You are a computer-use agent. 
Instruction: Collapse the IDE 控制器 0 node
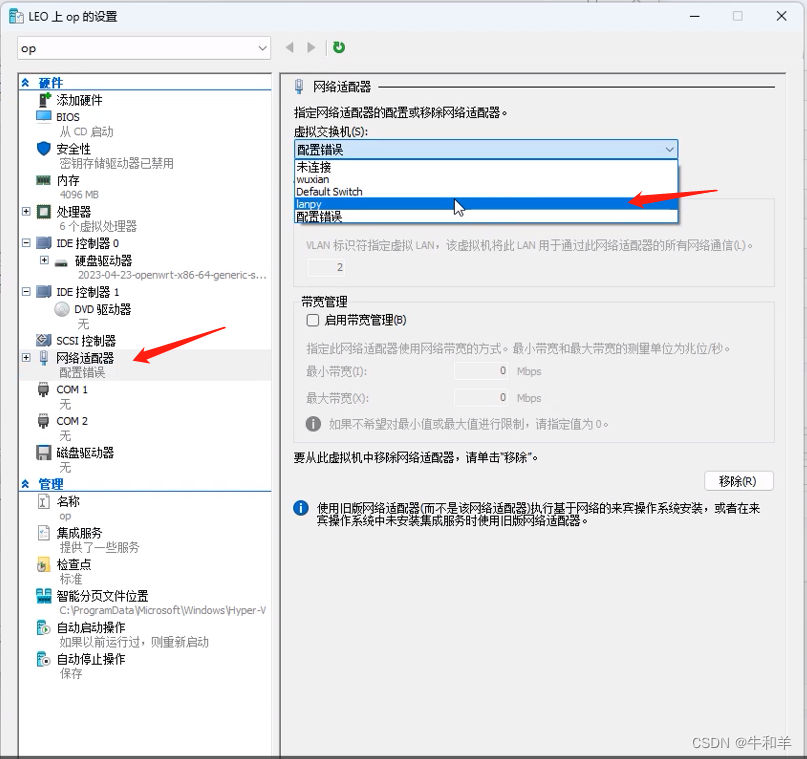point(26,242)
